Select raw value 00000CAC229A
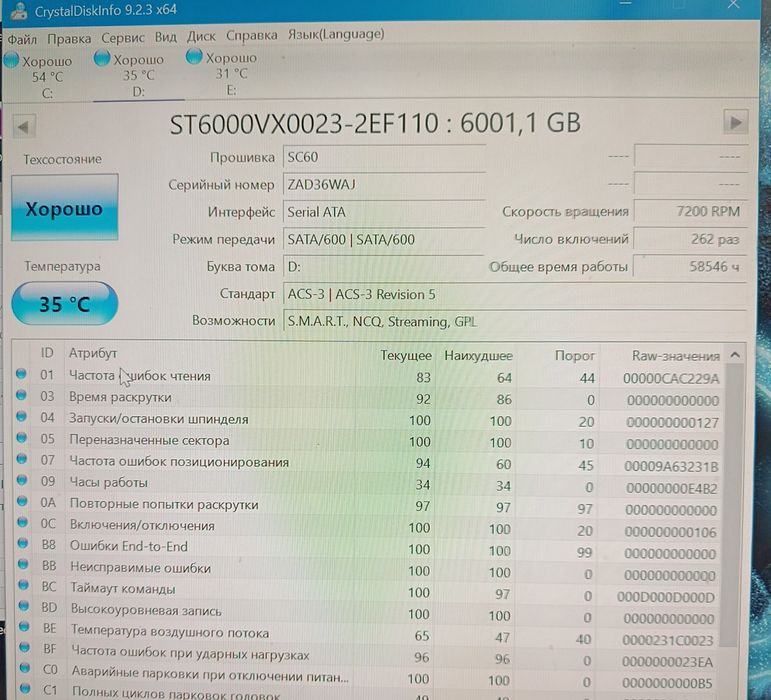 [x=671, y=379]
